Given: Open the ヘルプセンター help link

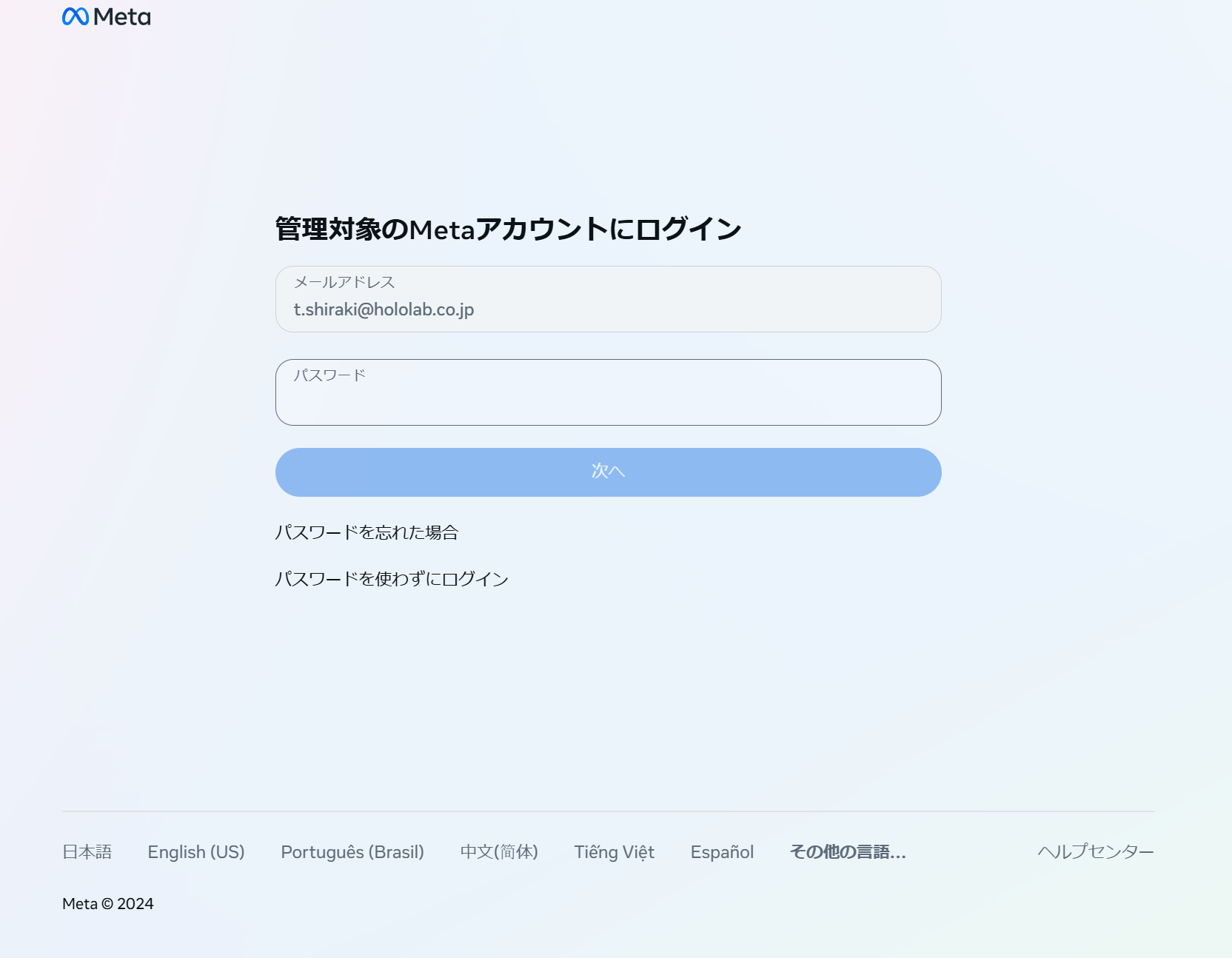Looking at the screenshot, I should tap(1096, 852).
